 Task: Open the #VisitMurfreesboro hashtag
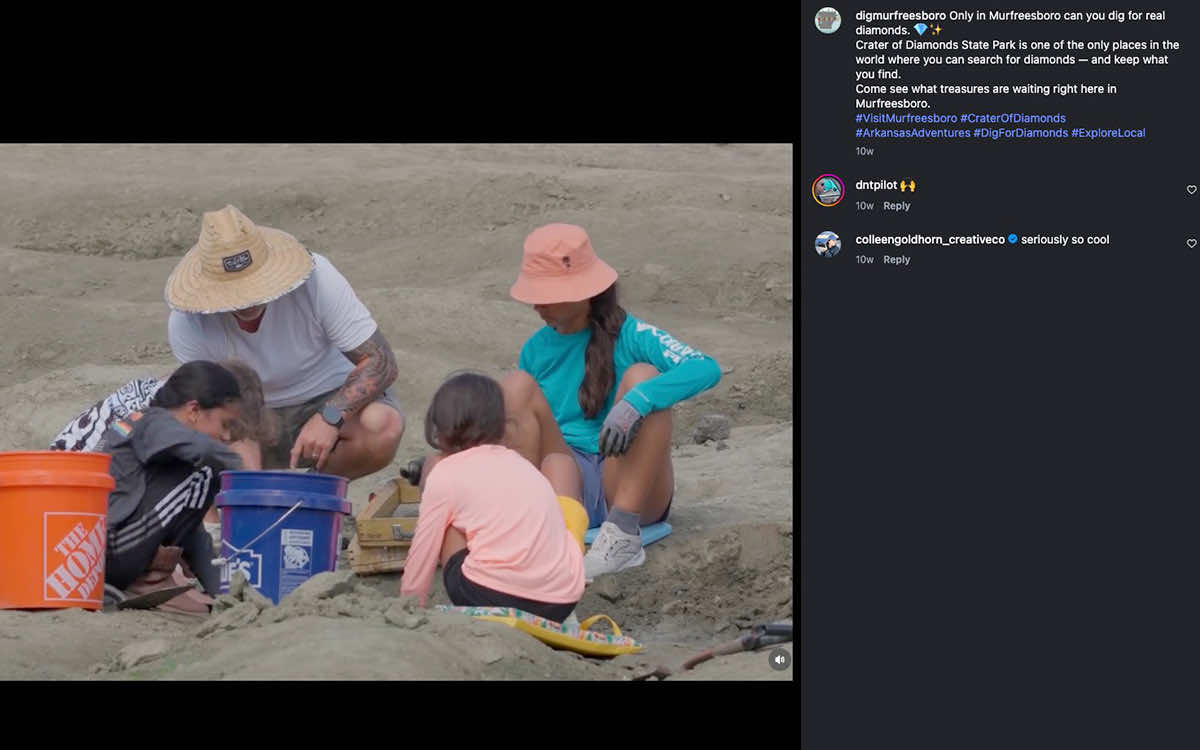coord(906,118)
